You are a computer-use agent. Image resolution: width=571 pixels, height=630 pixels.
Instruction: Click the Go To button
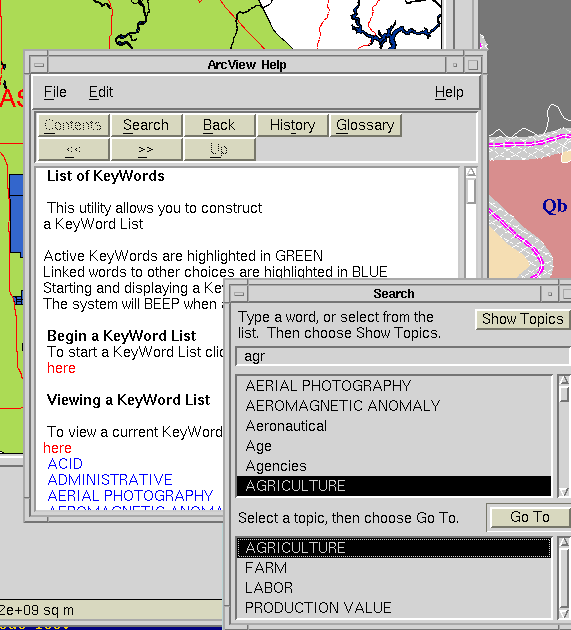coord(530,517)
